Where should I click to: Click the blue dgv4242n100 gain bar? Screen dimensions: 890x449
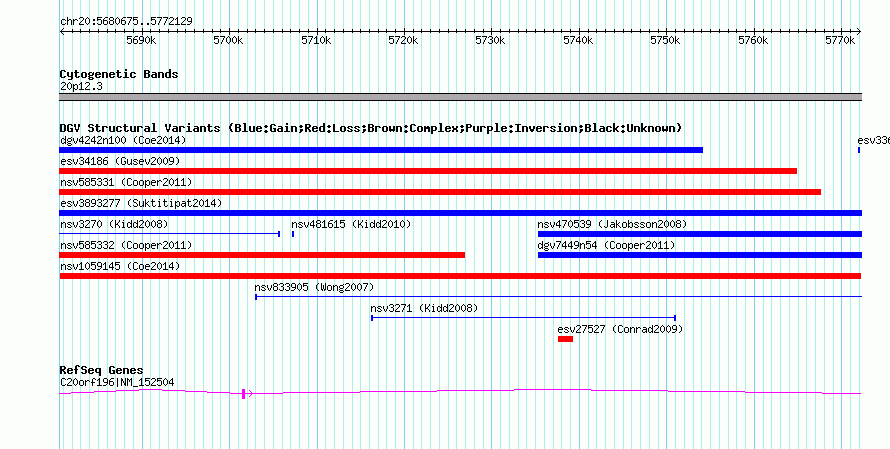point(381,150)
